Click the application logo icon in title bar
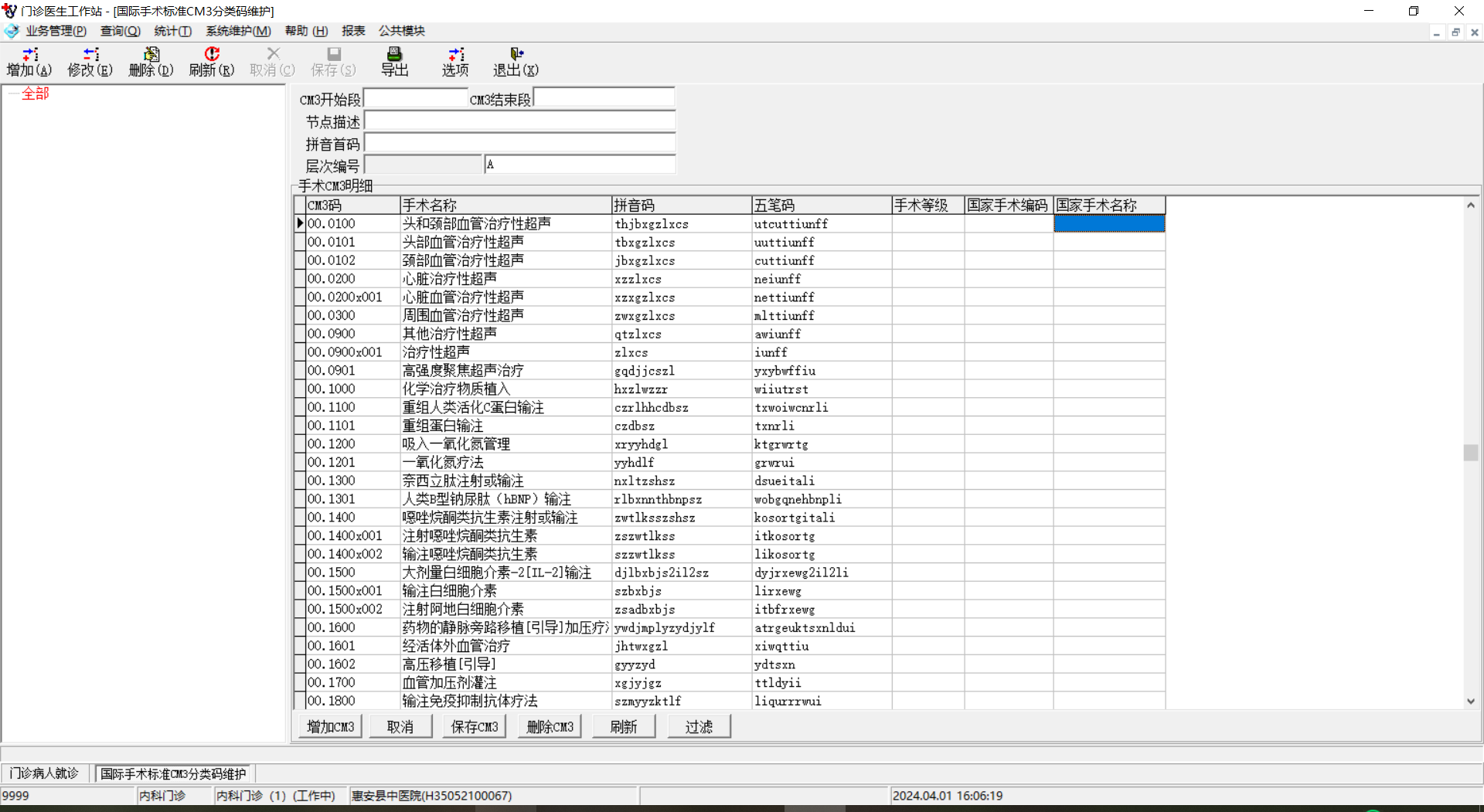Image resolution: width=1484 pixels, height=812 pixels. coord(10,11)
